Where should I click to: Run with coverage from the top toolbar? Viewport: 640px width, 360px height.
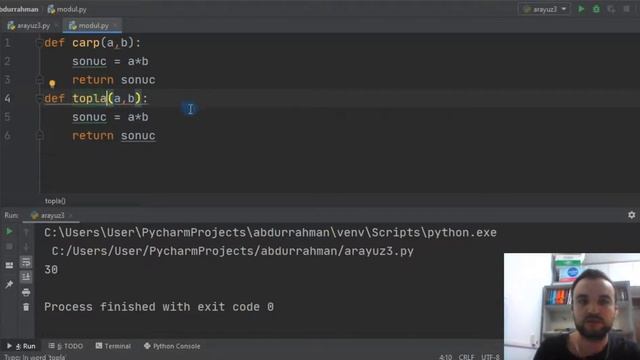[611, 9]
